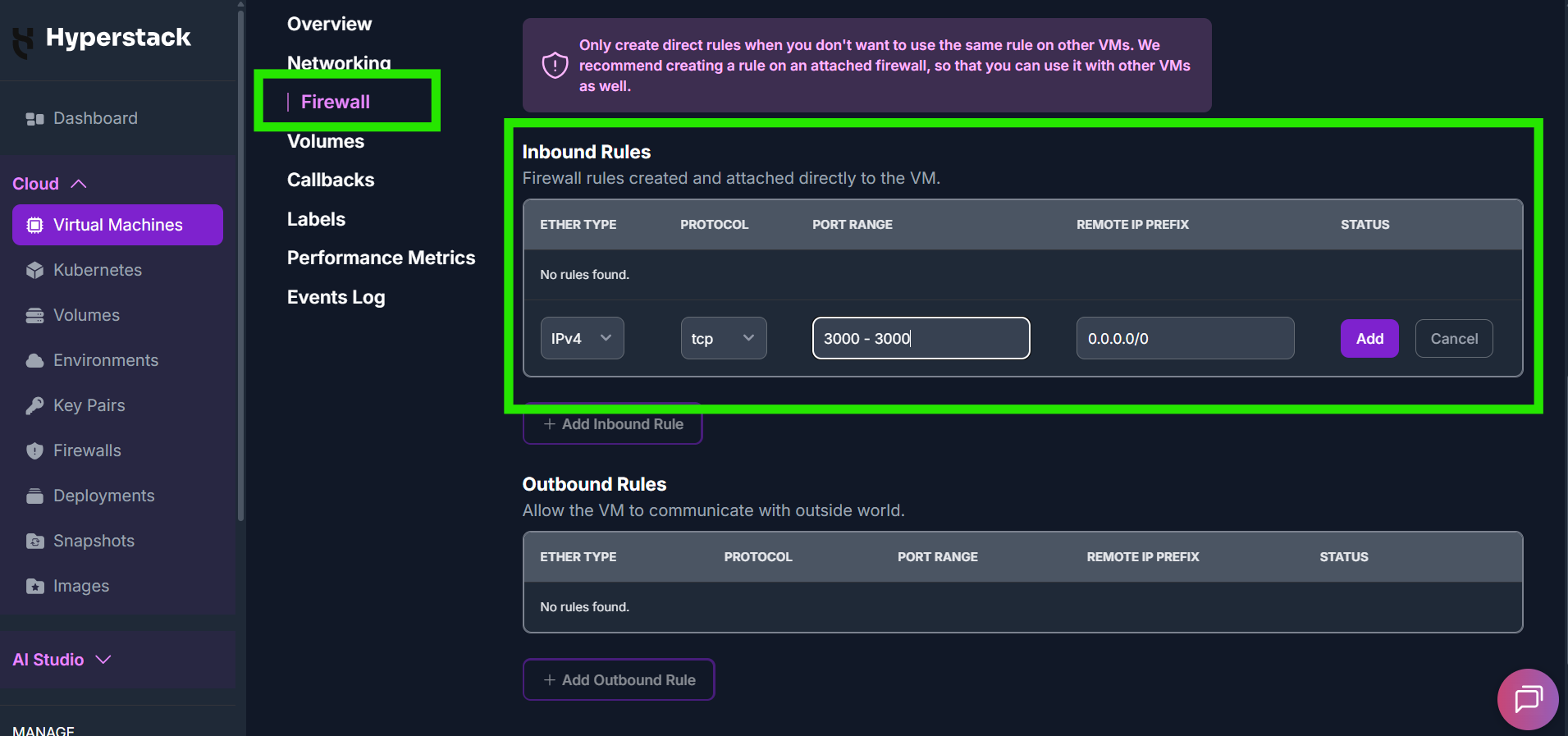This screenshot has height=736, width=1568.
Task: Cancel the new inbound rule
Action: click(1454, 338)
